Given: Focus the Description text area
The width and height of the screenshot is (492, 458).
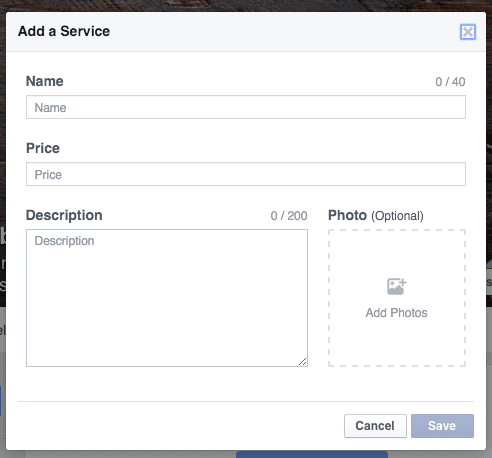Looking at the screenshot, I should tap(167, 298).
